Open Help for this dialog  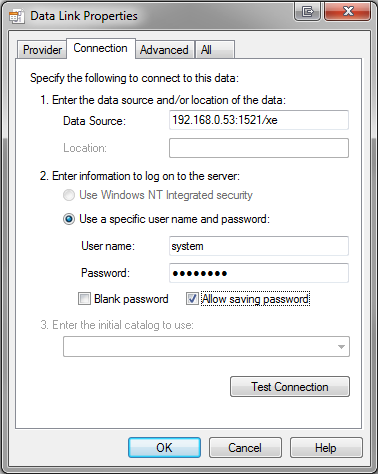tap(326, 448)
